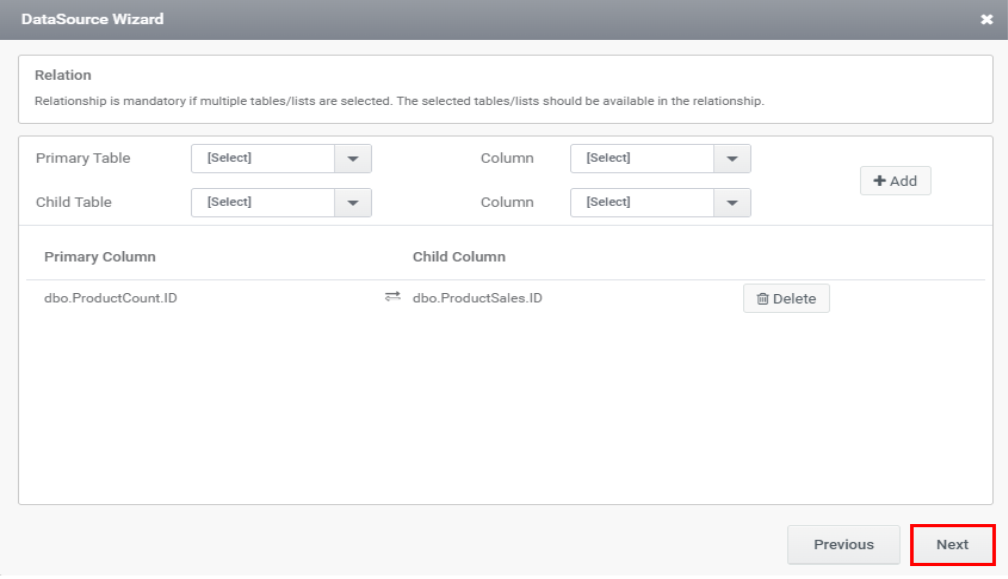This screenshot has width=1008, height=579.
Task: Close the DataSource Wizard dialog
Action: click(987, 20)
